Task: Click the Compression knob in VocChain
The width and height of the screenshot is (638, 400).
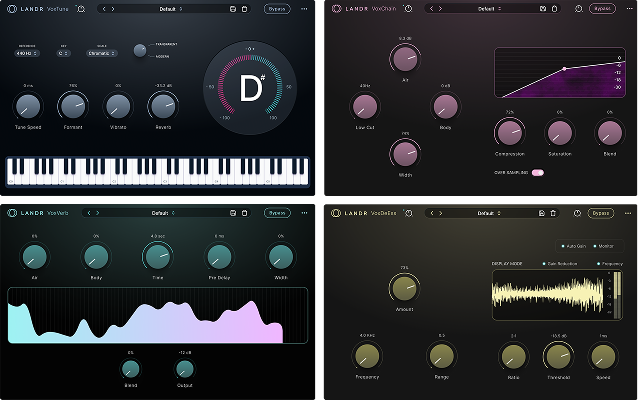Action: coord(509,133)
